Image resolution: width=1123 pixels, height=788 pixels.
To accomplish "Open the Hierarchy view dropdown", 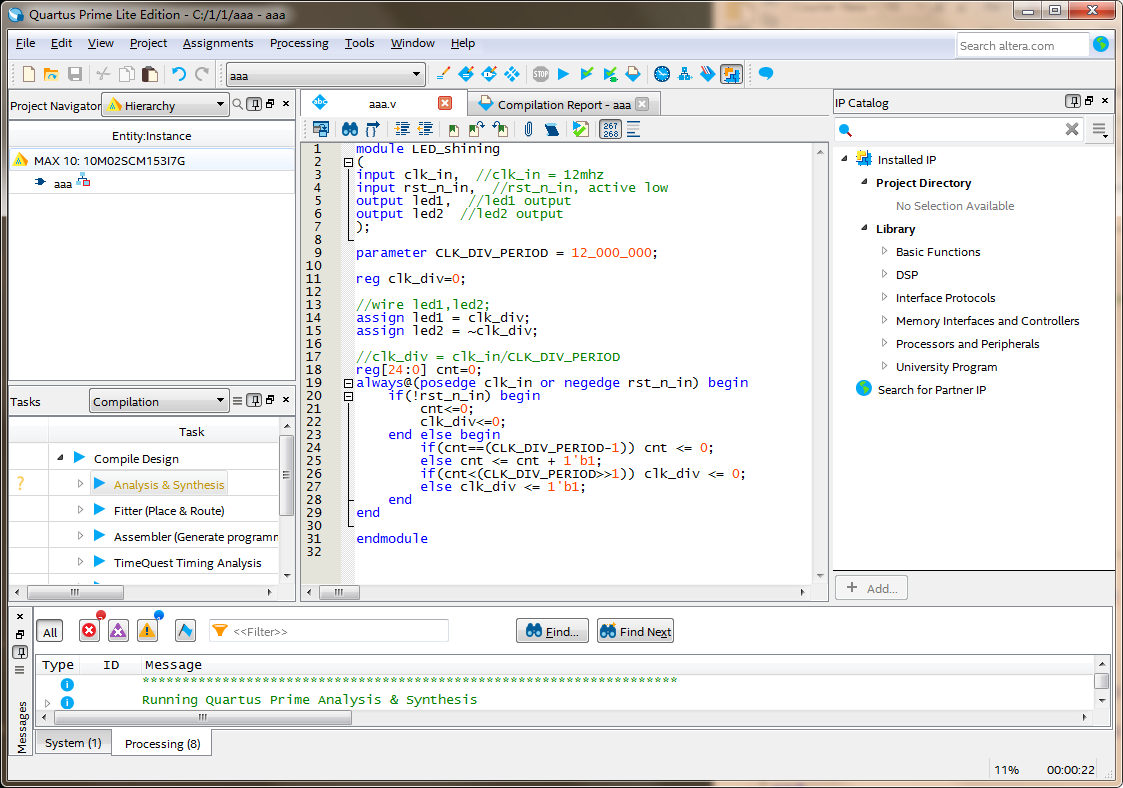I will tap(165, 105).
